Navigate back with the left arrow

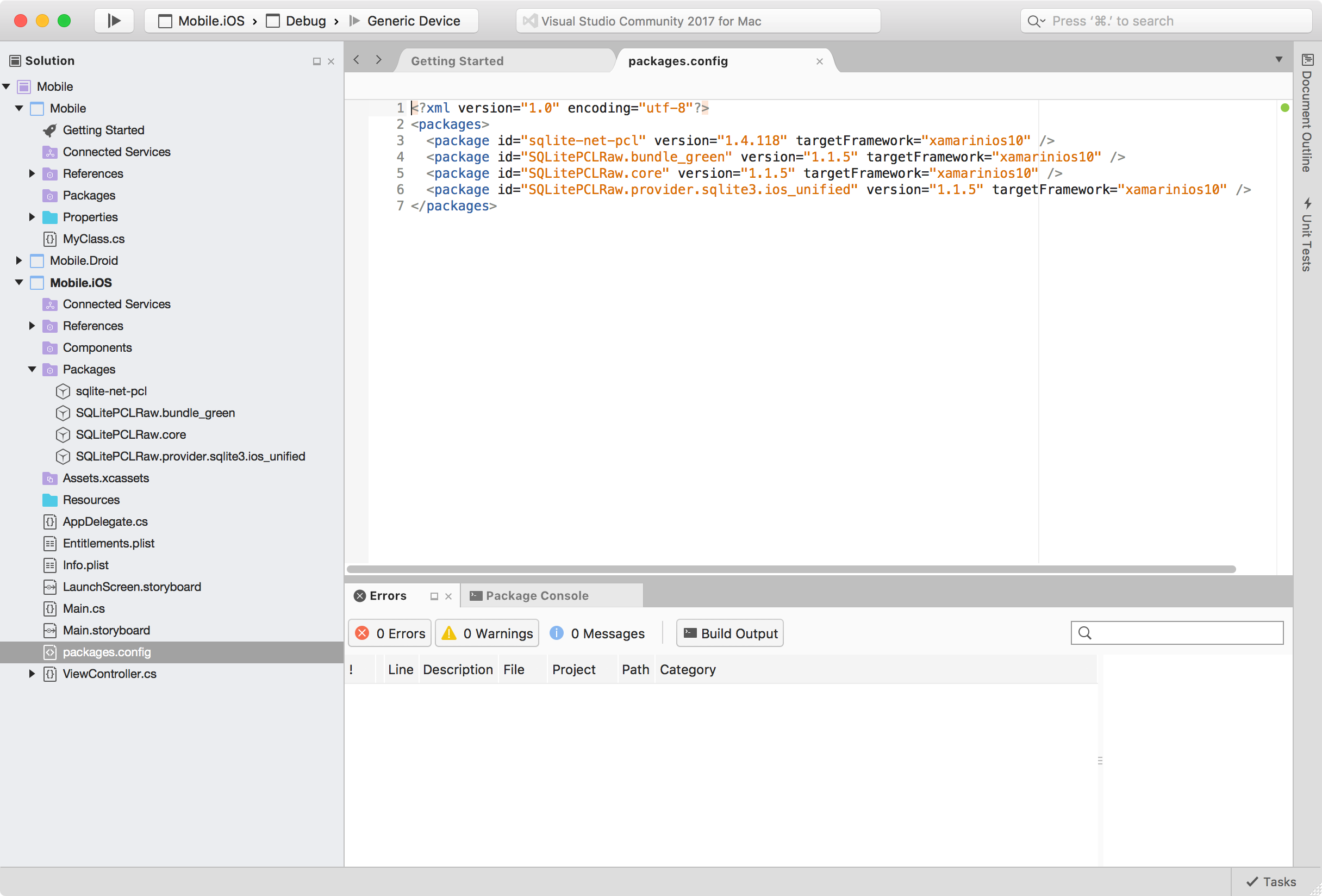[357, 60]
